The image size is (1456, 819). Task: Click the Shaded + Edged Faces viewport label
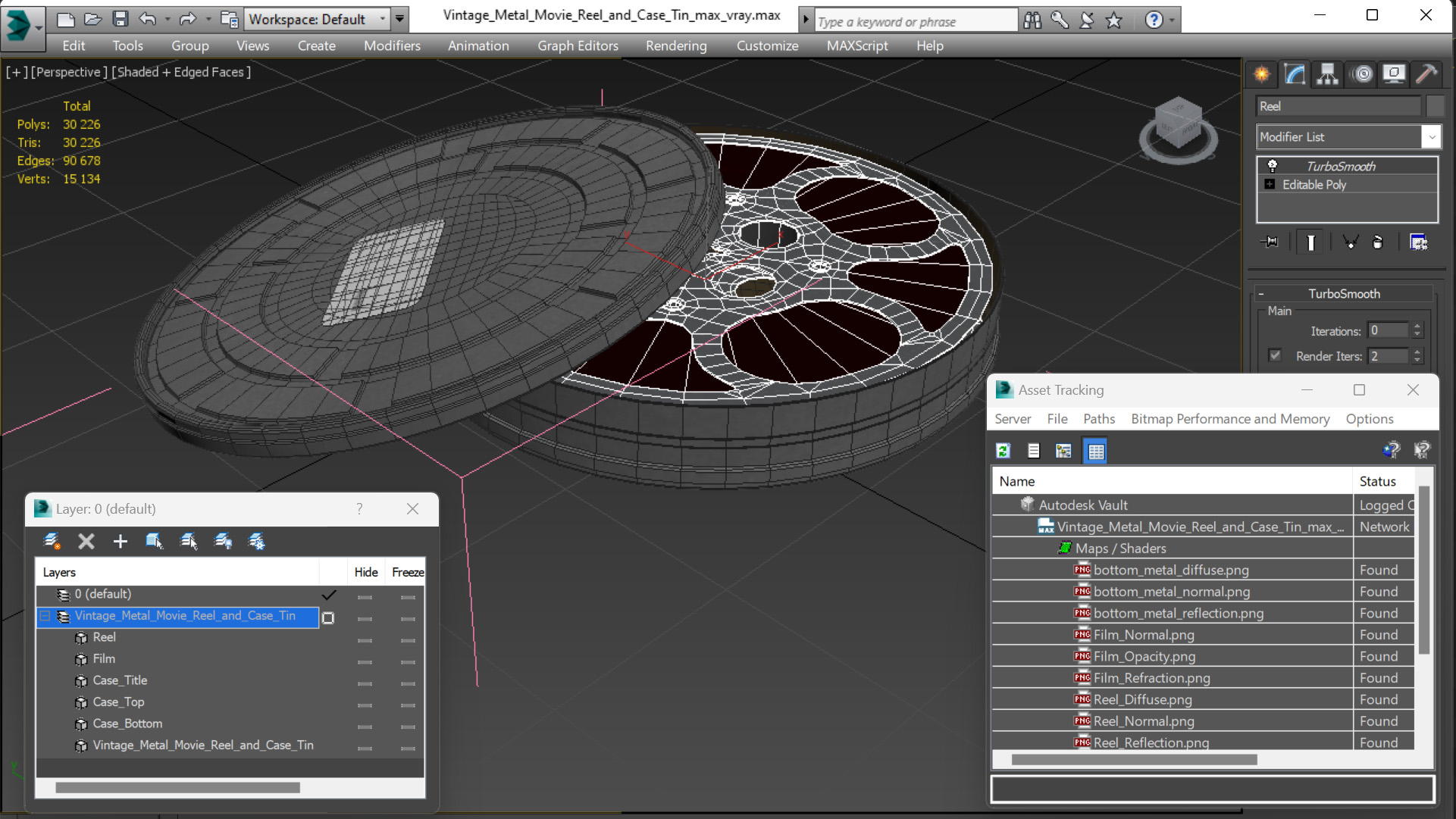point(182,72)
